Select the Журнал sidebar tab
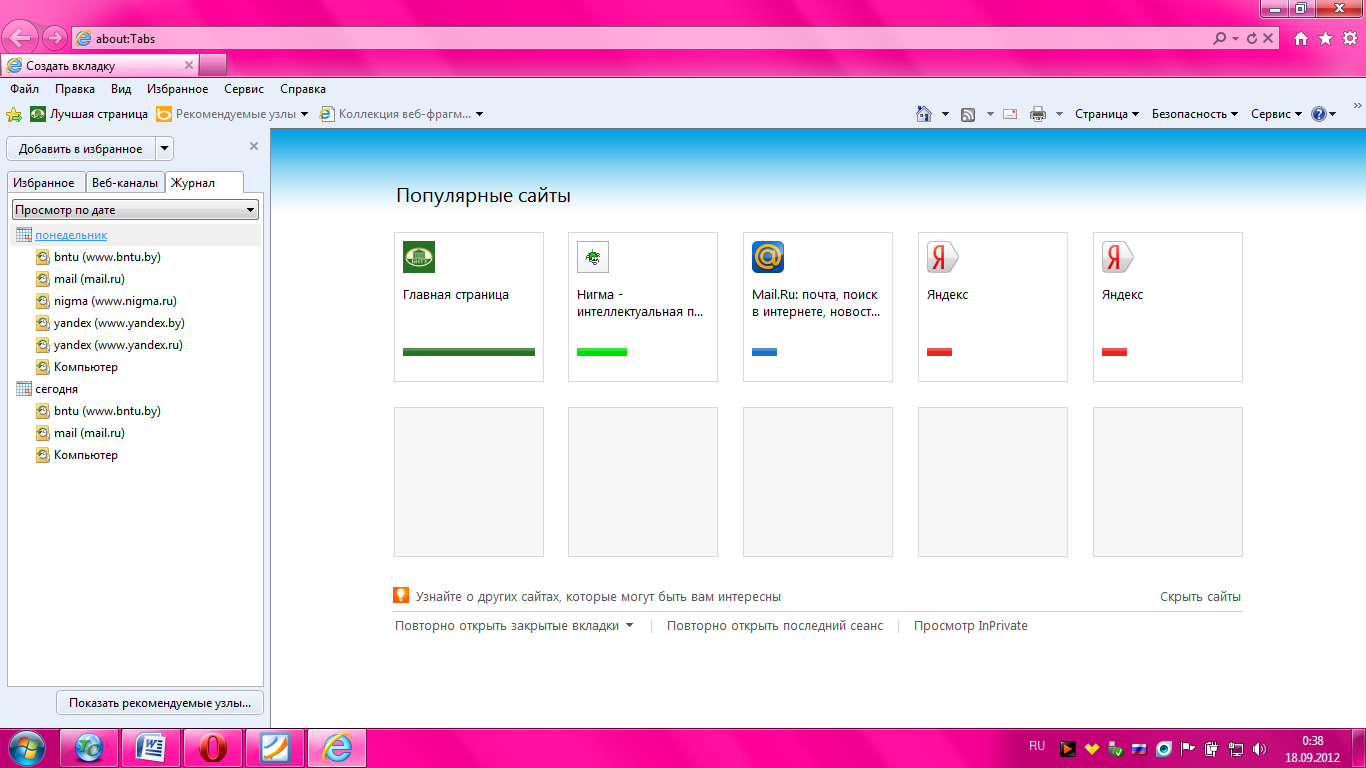 pos(204,182)
